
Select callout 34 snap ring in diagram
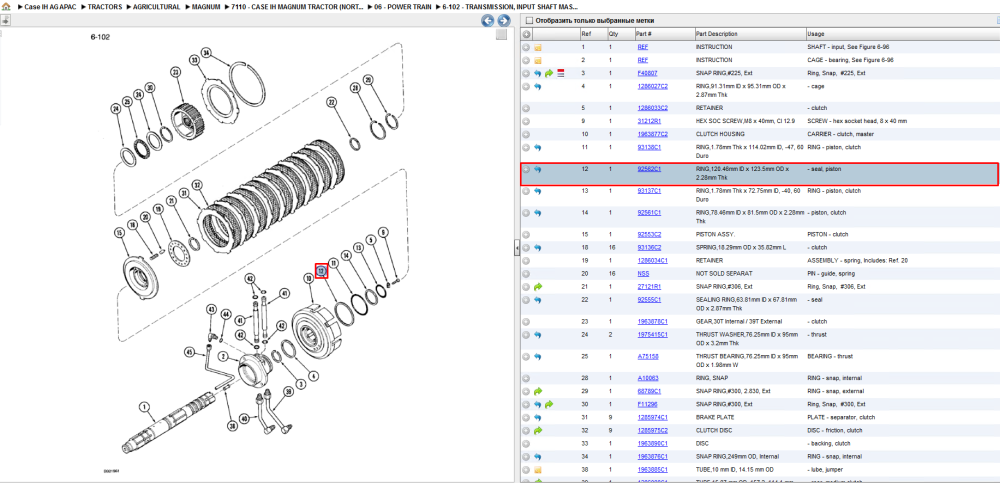[x=205, y=52]
